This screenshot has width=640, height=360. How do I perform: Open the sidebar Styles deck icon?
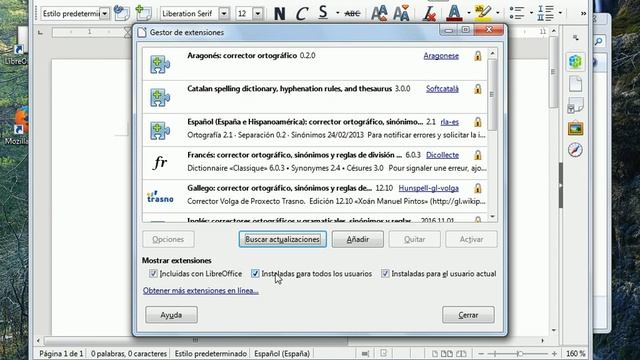click(576, 106)
